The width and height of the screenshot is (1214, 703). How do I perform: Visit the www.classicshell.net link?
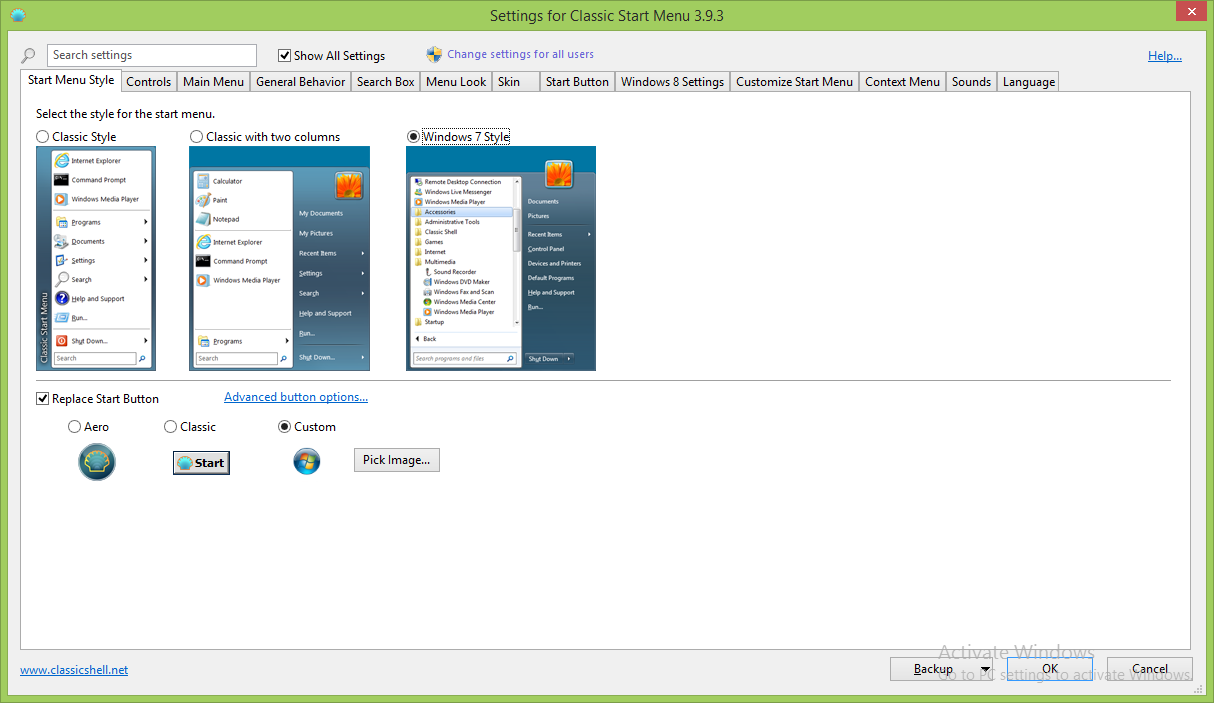click(x=74, y=670)
